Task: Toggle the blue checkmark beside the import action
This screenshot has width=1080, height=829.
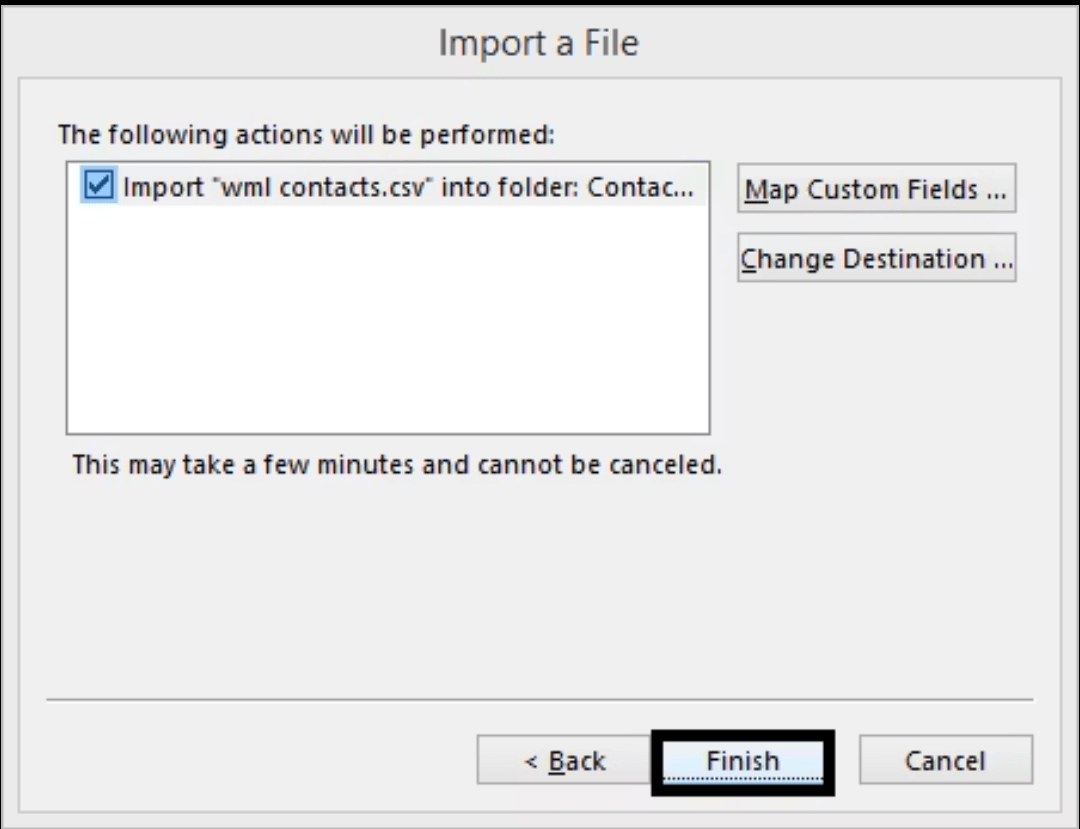Action: (x=98, y=185)
